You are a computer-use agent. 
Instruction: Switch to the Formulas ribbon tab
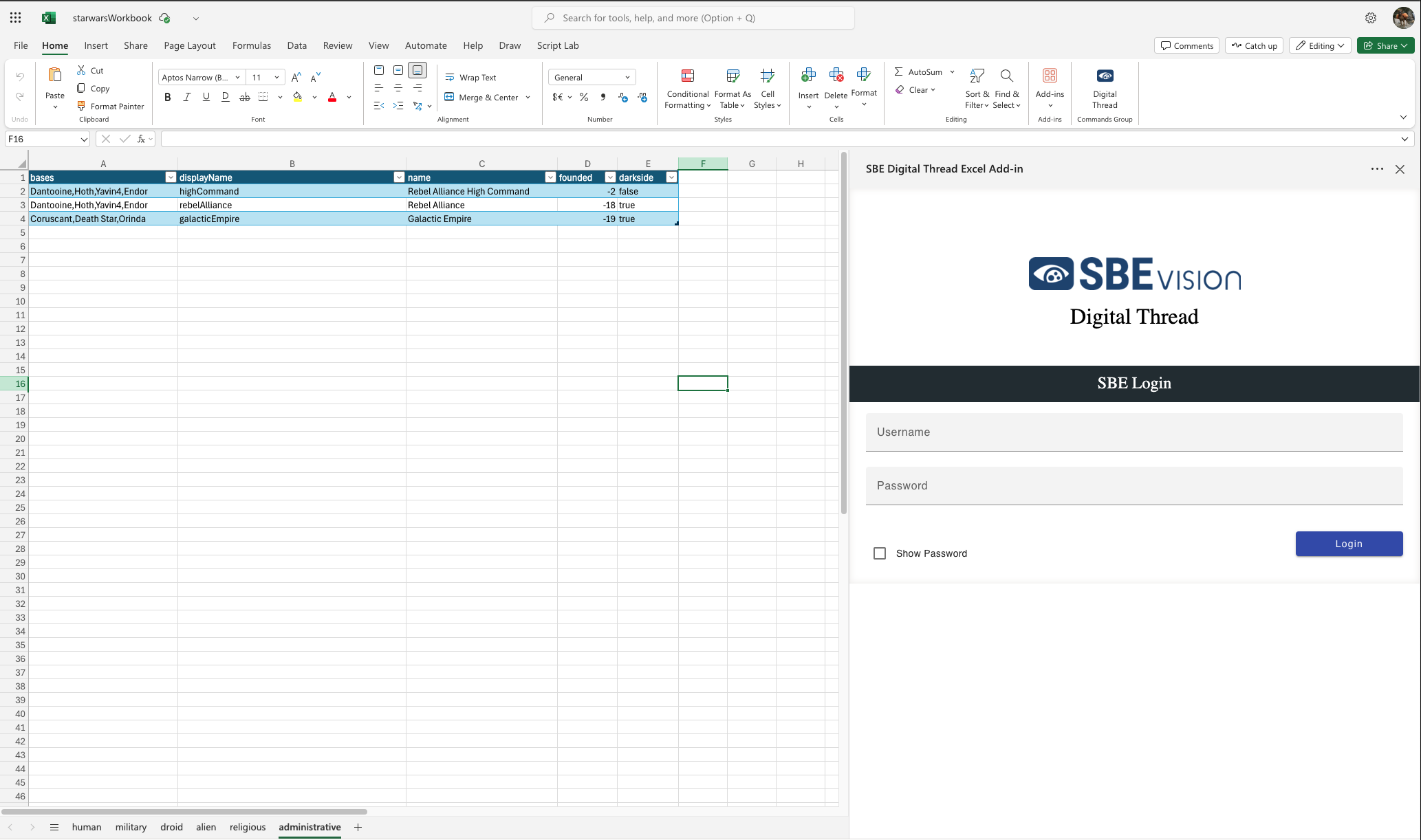[x=251, y=45]
